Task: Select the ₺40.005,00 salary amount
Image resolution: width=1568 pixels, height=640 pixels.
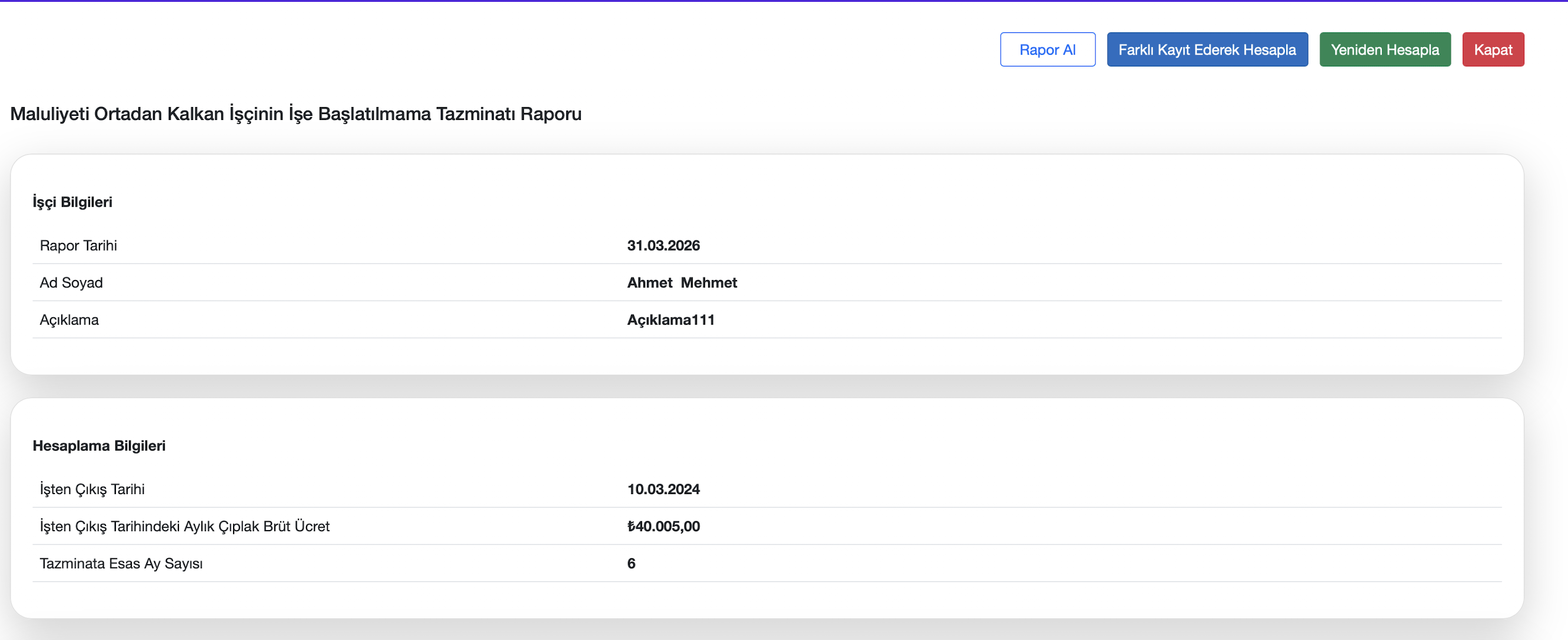Action: pos(663,526)
